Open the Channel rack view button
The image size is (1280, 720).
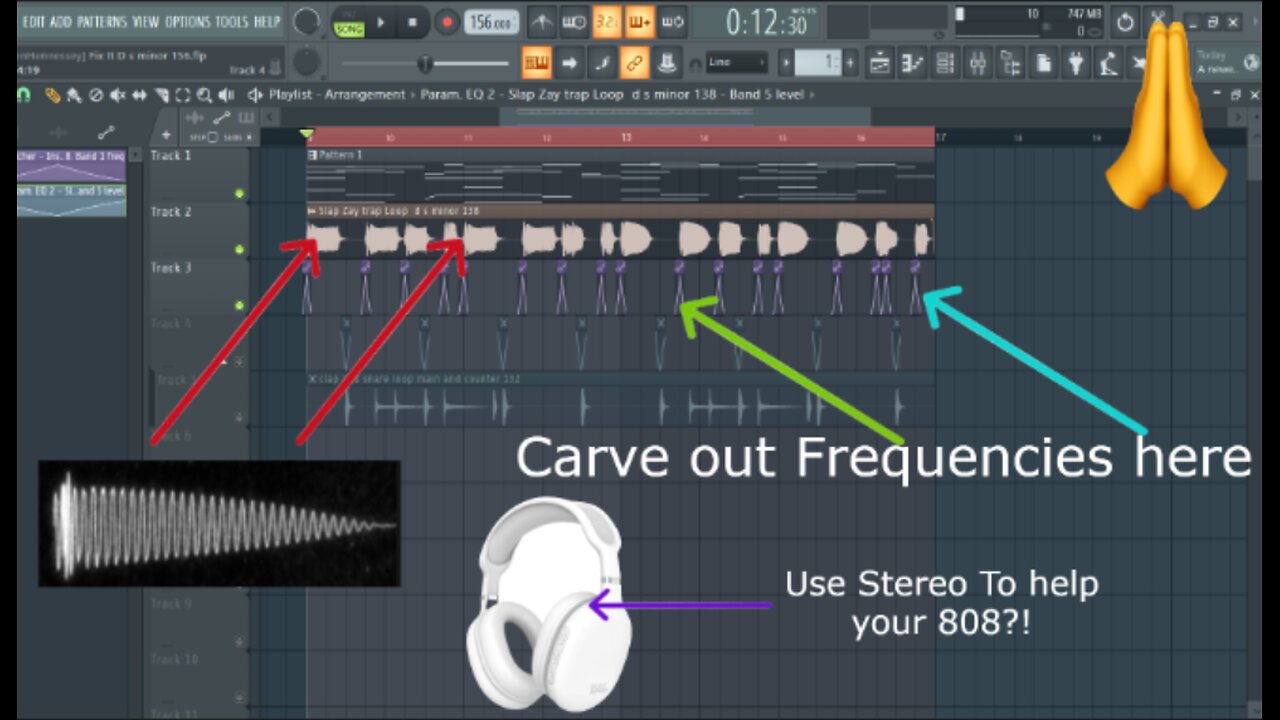click(x=945, y=63)
